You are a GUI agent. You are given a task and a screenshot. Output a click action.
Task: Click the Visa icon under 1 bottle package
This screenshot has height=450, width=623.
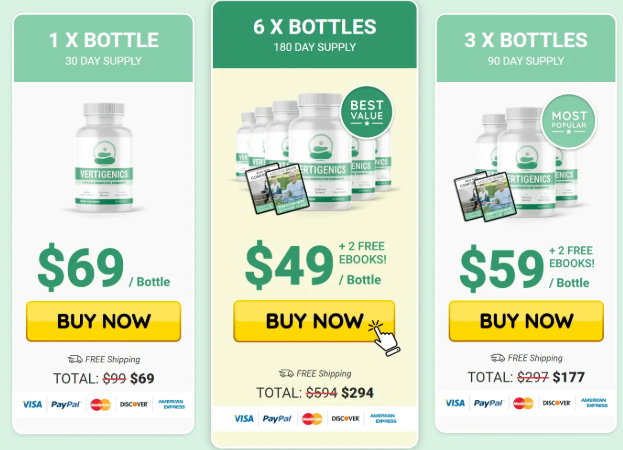point(32,404)
